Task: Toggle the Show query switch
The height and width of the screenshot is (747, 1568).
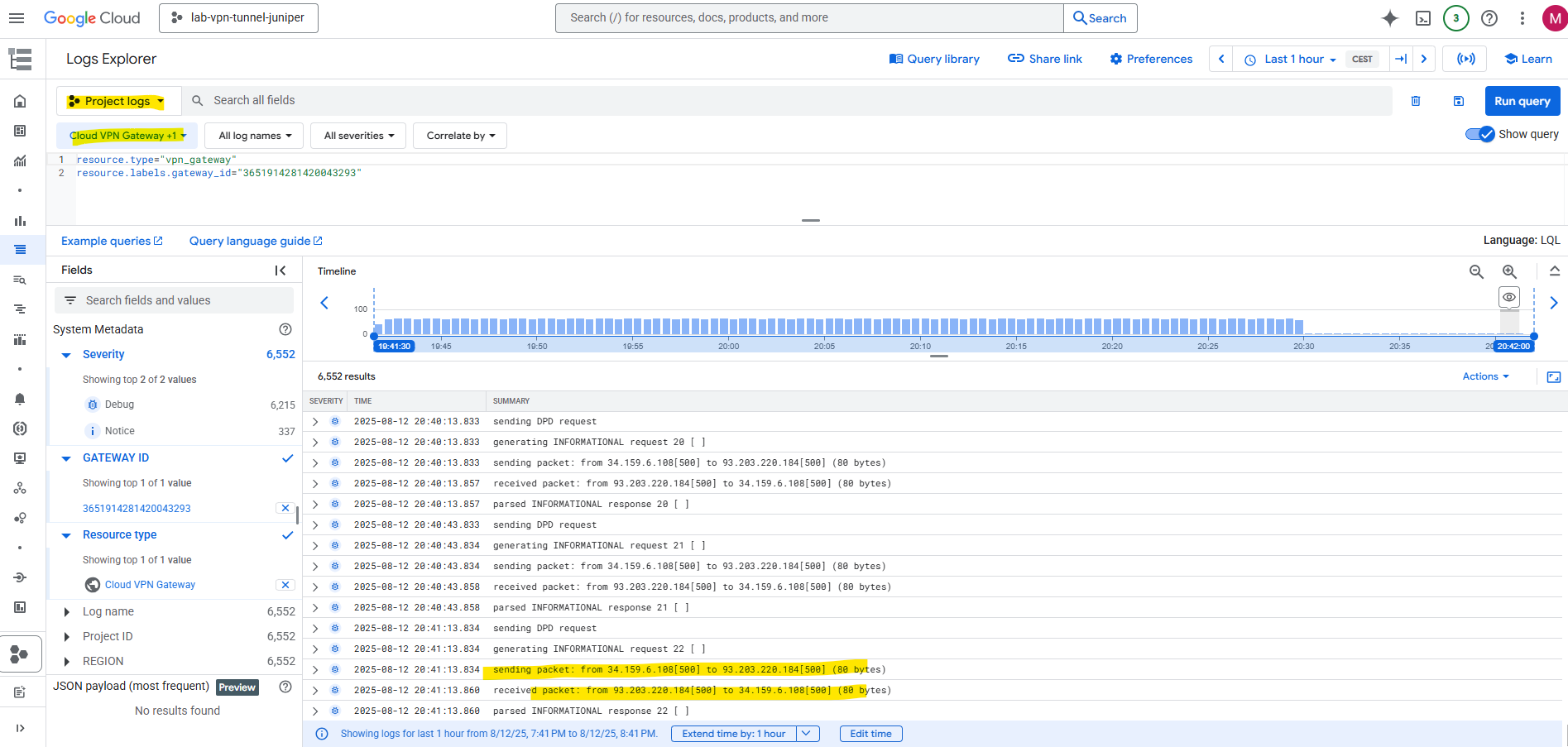Action: 1479,134
